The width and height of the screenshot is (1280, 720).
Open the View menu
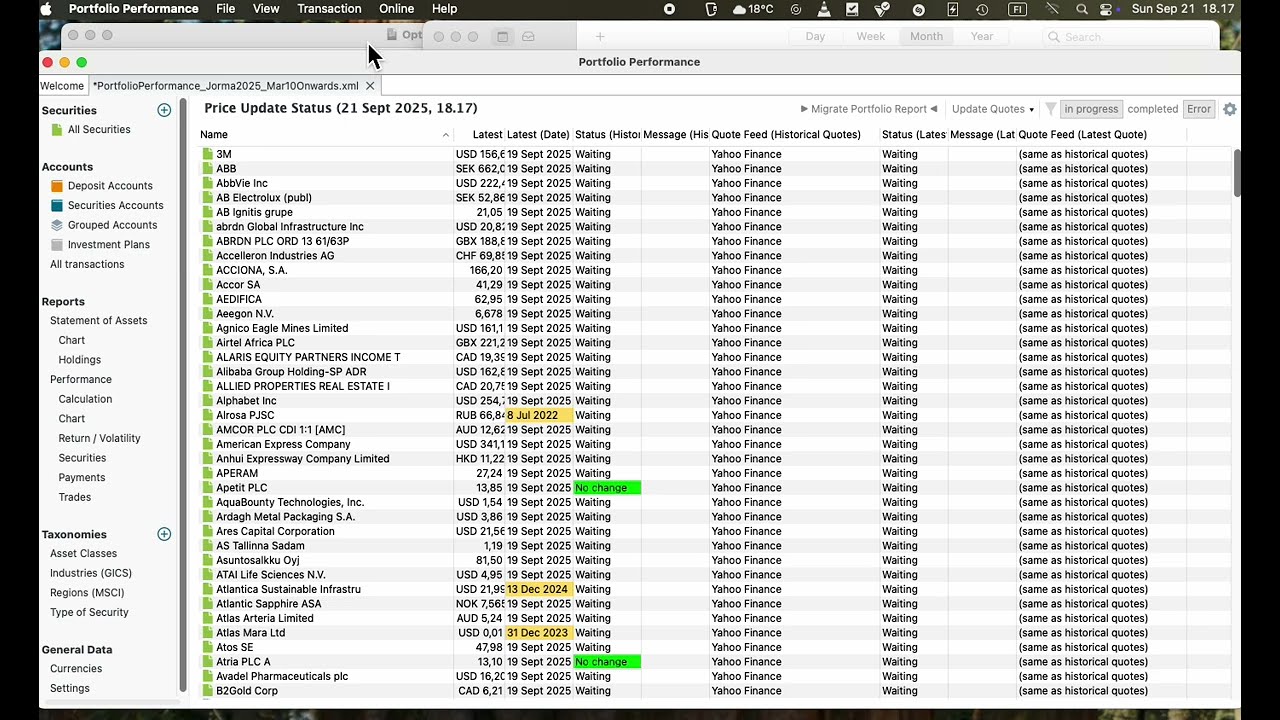pos(266,9)
